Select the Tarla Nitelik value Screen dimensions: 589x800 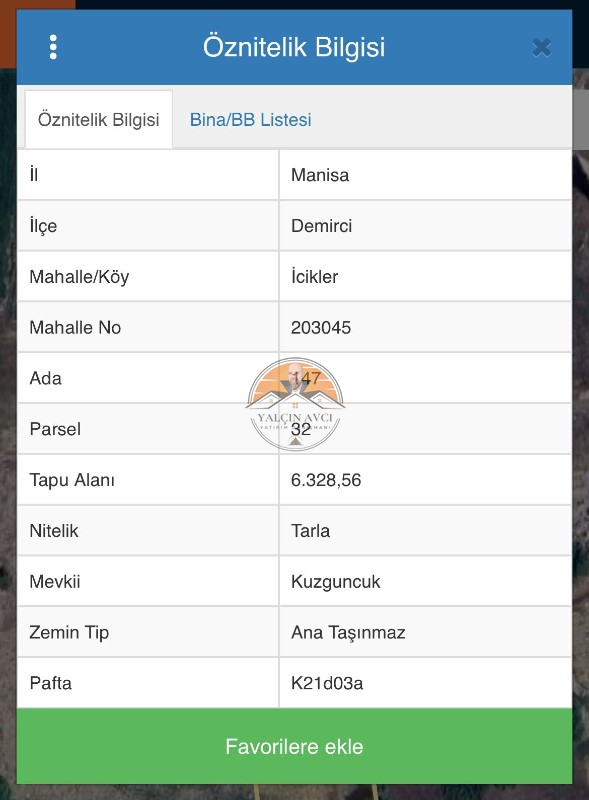pyautogui.click(x=310, y=531)
